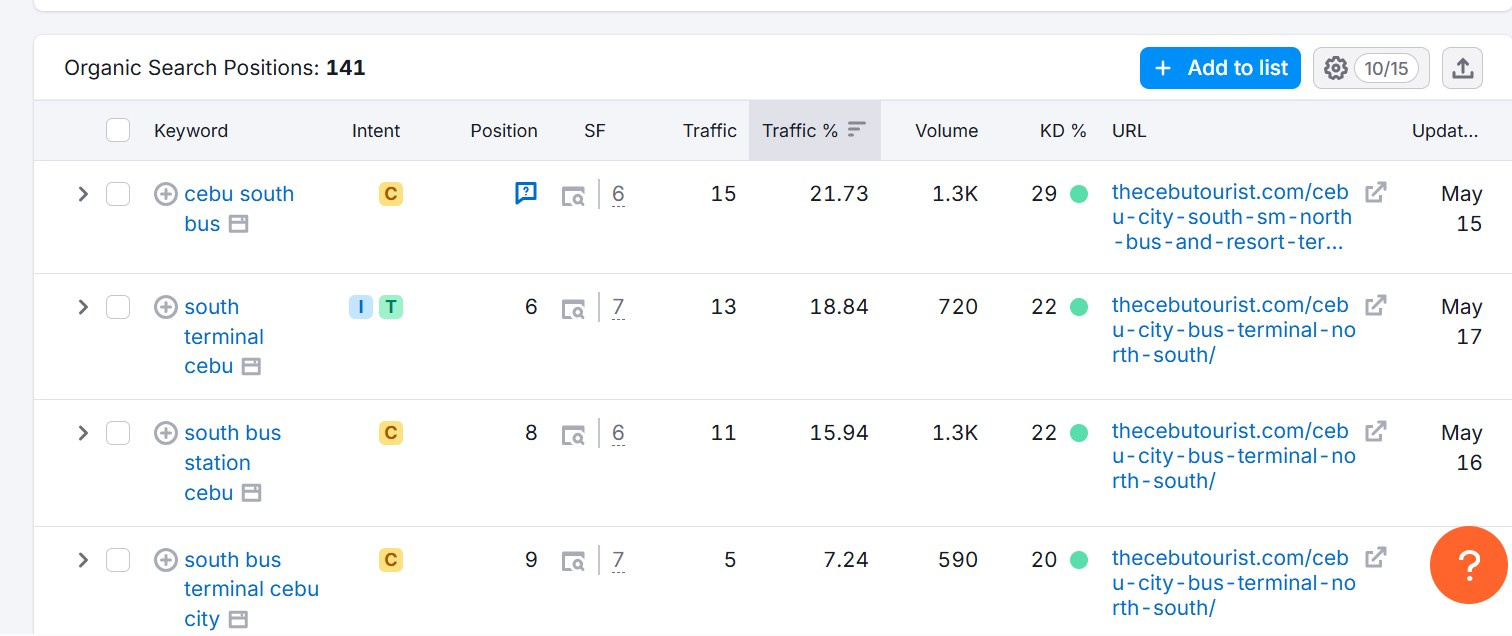Click plus icon beside south terminal cebu
This screenshot has height=636, width=1512.
point(166,307)
